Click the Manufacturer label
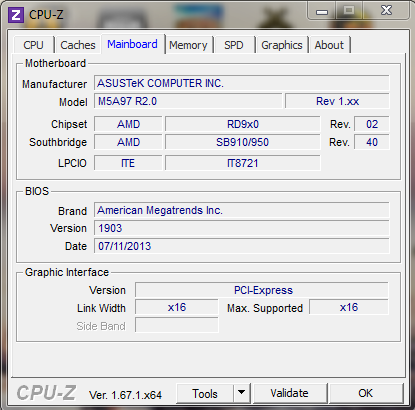 point(54,84)
